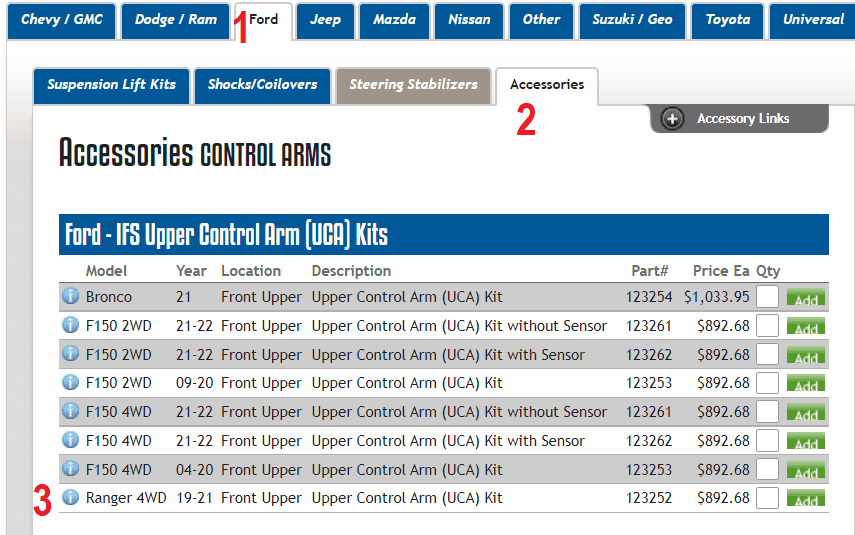Image resolution: width=855 pixels, height=535 pixels.
Task: Open info icon for F150 2WD 09-20 row
Action: coord(70,382)
